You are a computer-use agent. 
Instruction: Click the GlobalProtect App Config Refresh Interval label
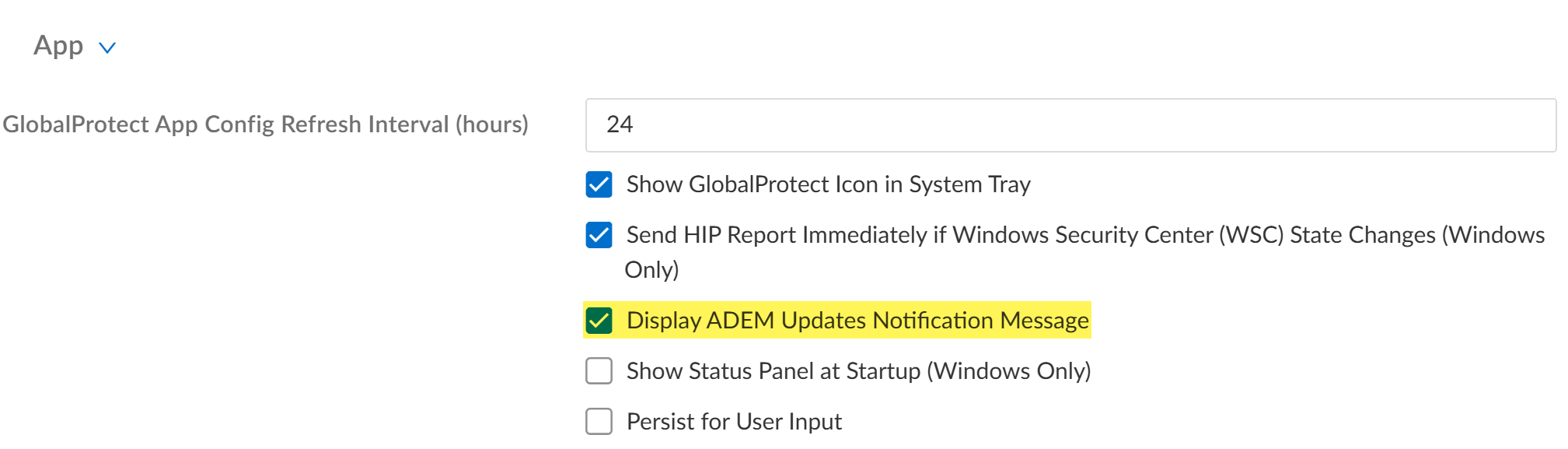[264, 125]
